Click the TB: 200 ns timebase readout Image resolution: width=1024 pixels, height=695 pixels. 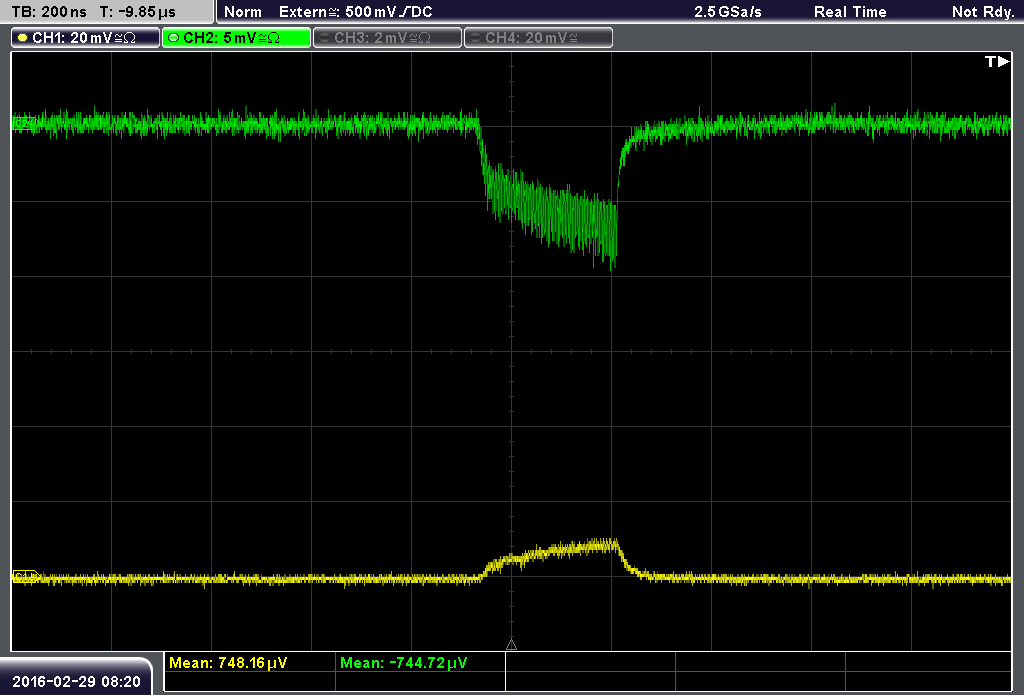click(x=49, y=12)
